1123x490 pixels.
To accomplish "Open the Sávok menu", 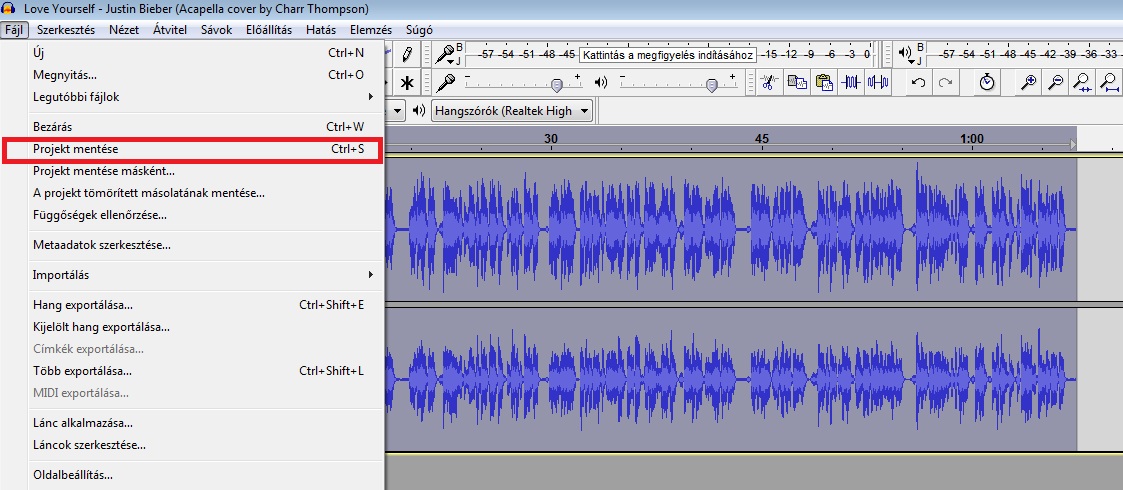I will [217, 30].
